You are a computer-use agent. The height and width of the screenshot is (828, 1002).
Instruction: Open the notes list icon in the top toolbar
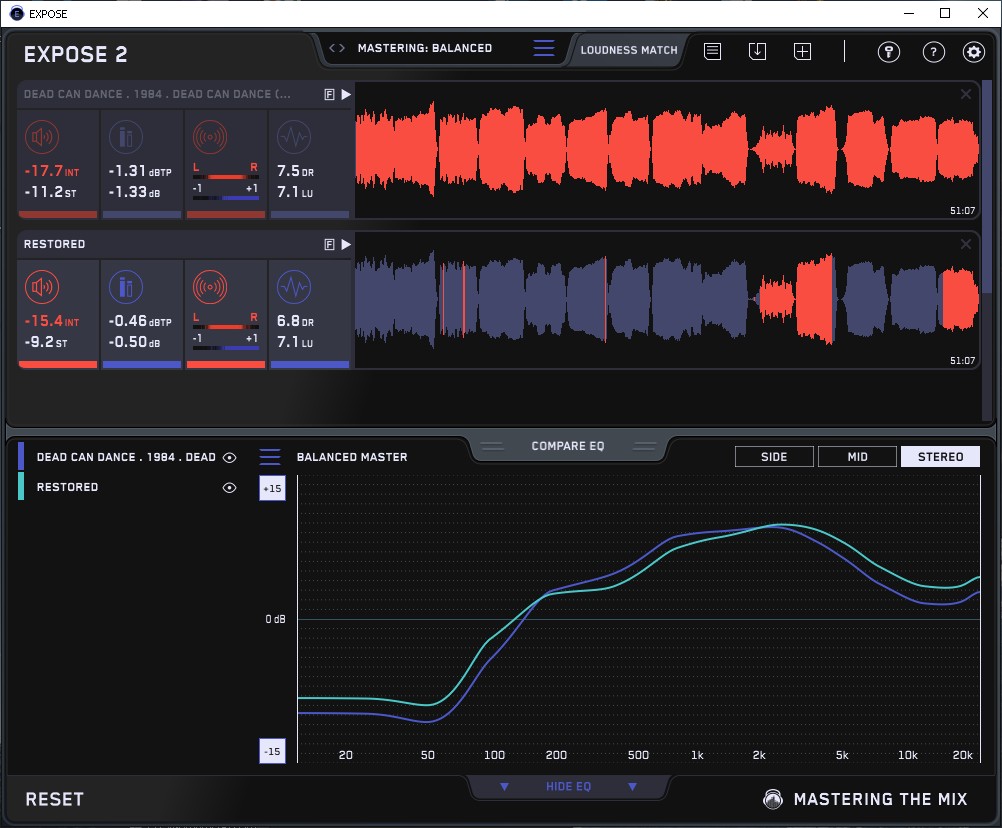[712, 51]
